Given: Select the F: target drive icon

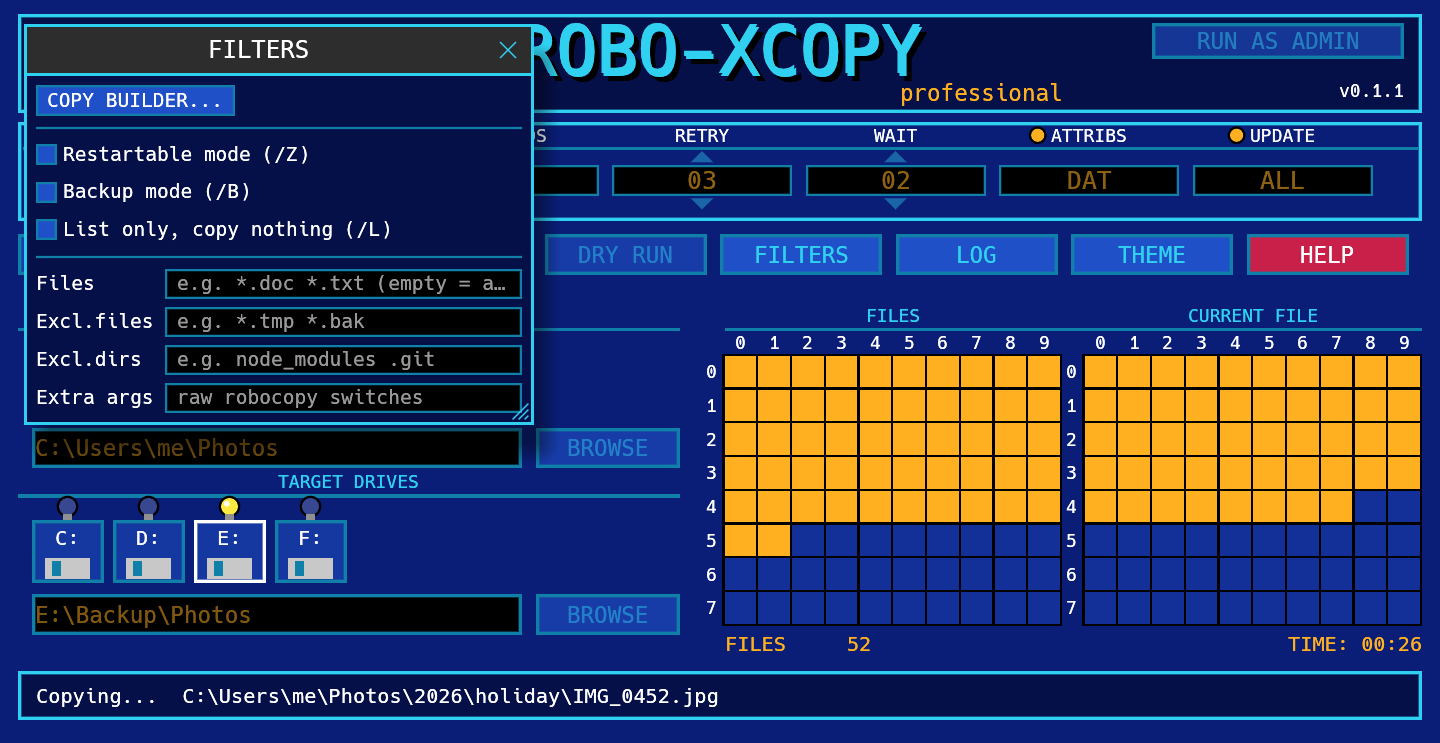Looking at the screenshot, I should click(311, 551).
